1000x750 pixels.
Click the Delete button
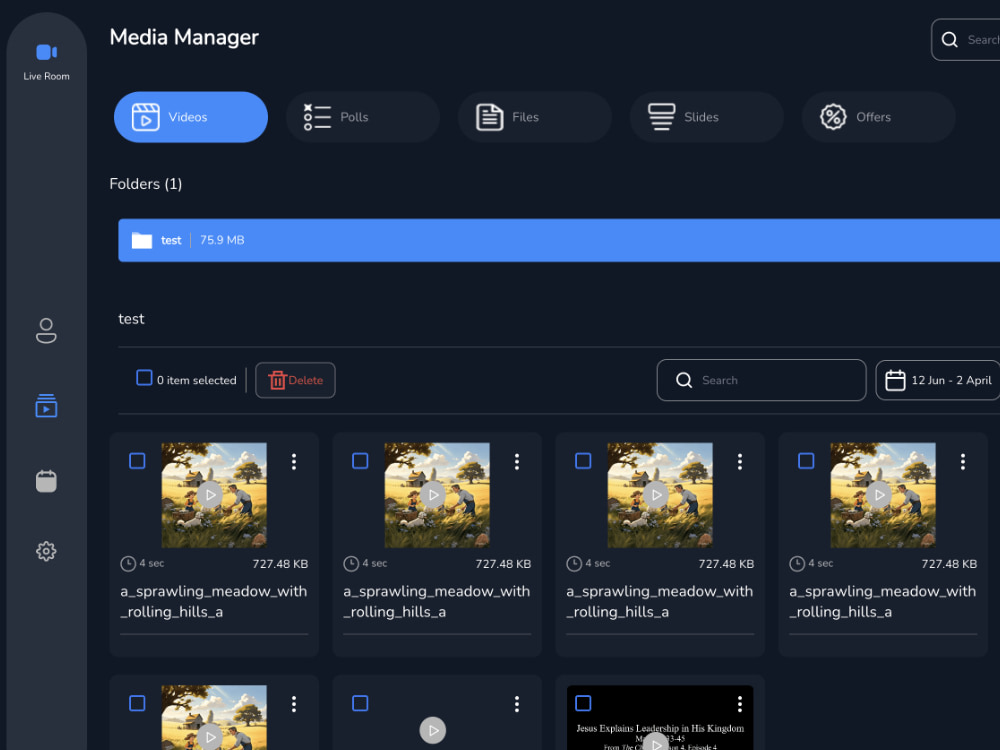(x=295, y=380)
